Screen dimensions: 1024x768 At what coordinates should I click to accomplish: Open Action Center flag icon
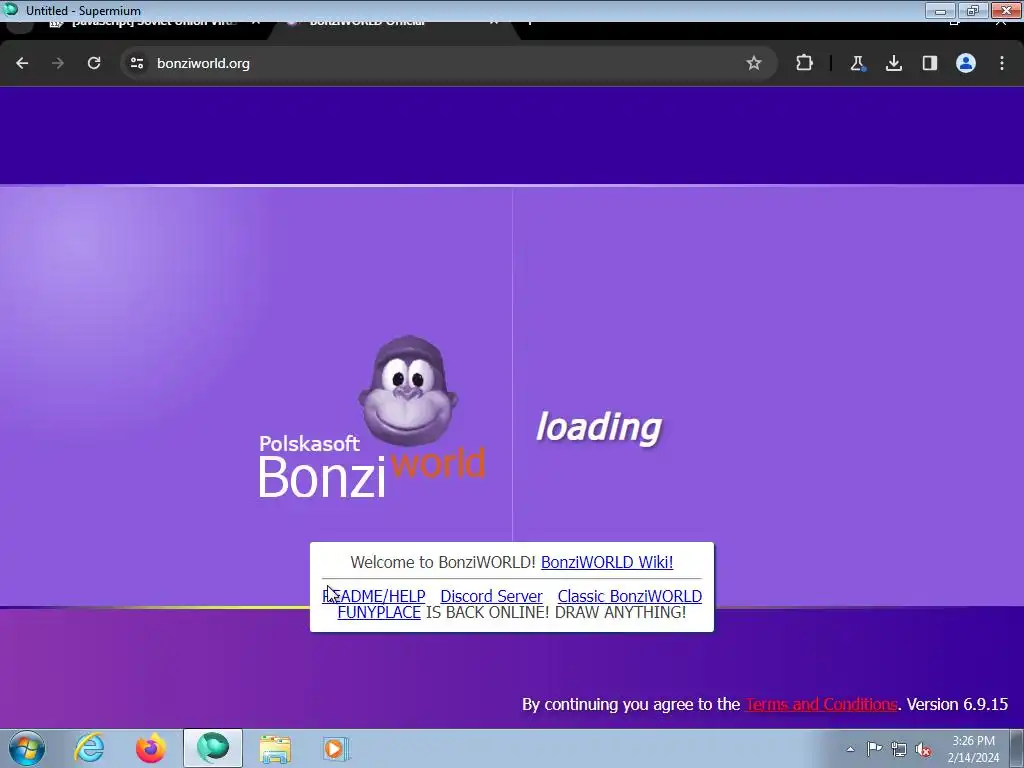coord(874,749)
